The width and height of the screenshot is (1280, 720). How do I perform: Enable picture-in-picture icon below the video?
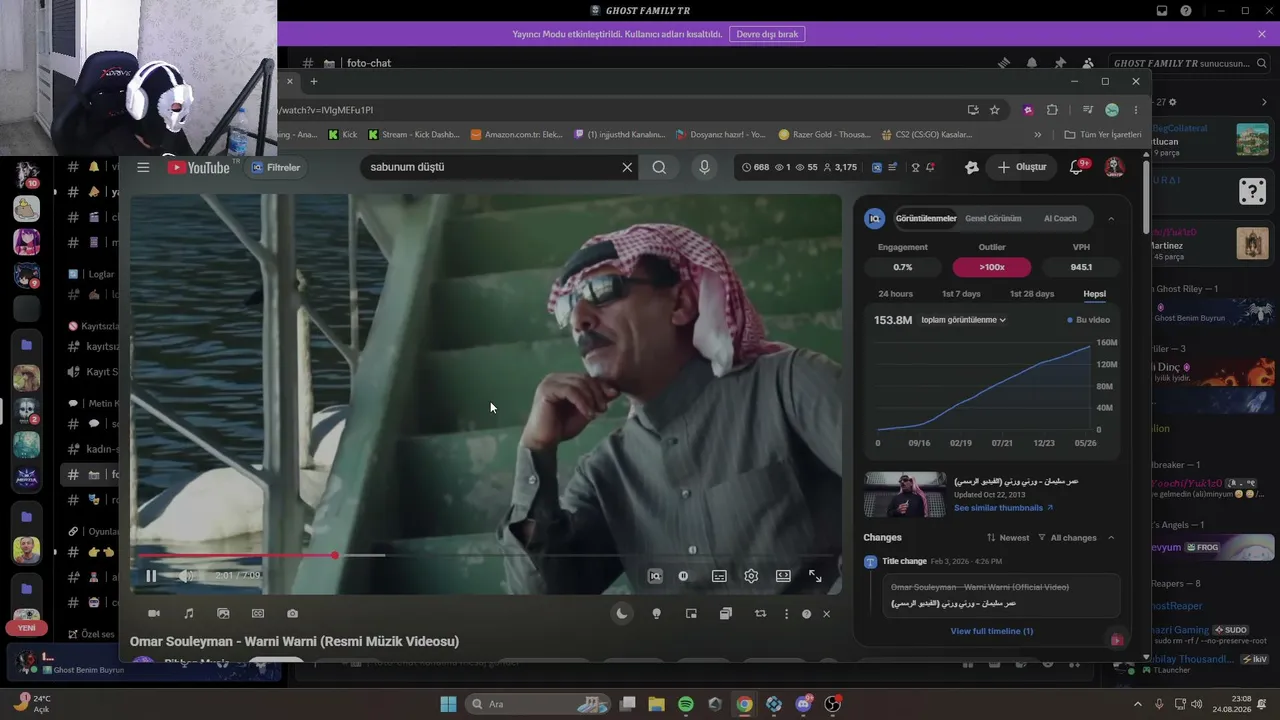(691, 613)
